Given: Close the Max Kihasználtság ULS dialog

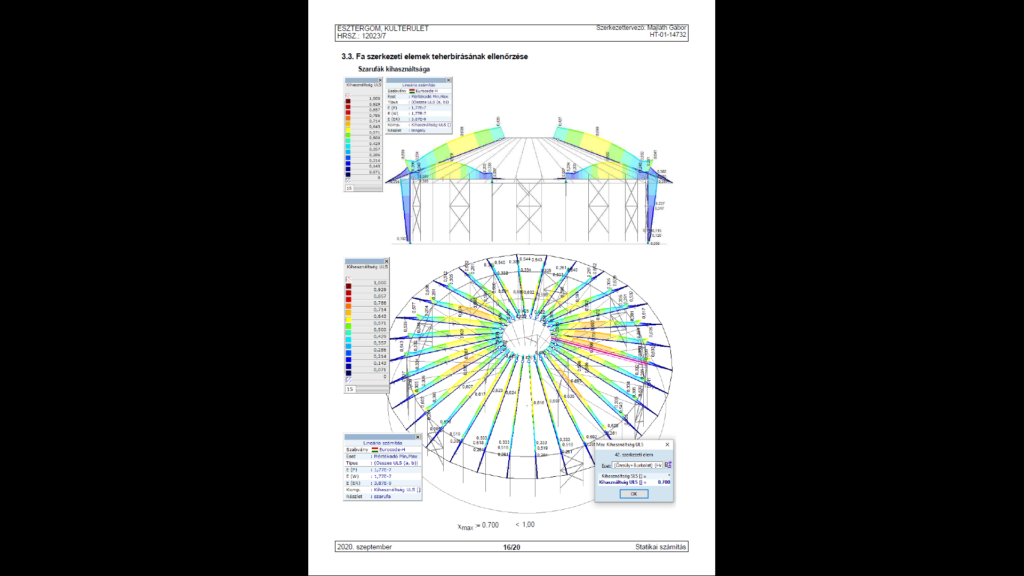Looking at the screenshot, I should click(667, 445).
